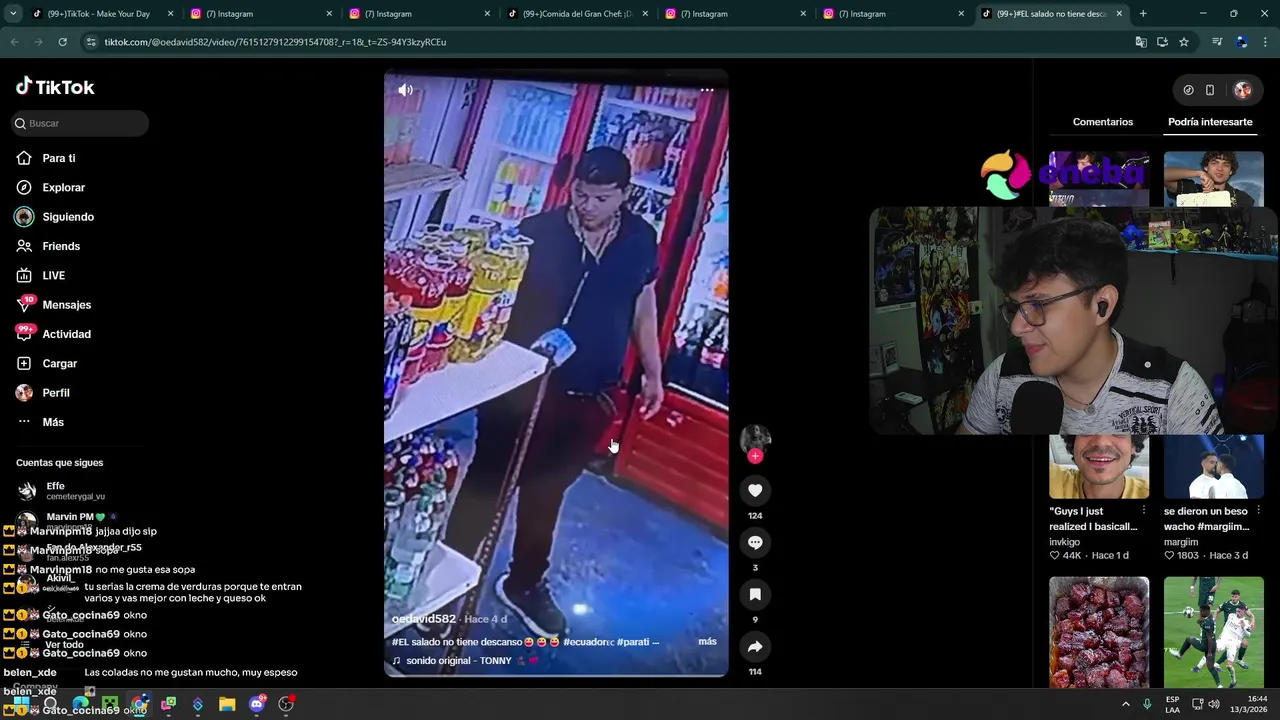Go to the Para ti feed

pos(59,158)
